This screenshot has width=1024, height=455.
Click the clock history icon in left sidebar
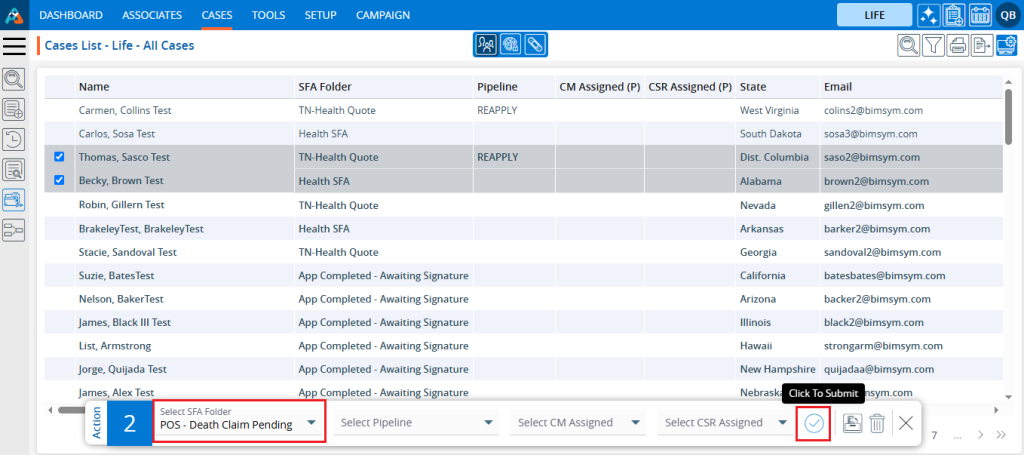[x=14, y=139]
